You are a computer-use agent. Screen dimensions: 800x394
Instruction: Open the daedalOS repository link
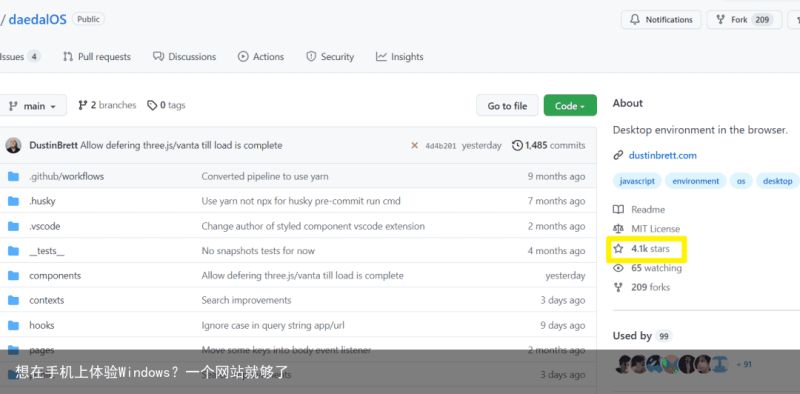coord(37,20)
